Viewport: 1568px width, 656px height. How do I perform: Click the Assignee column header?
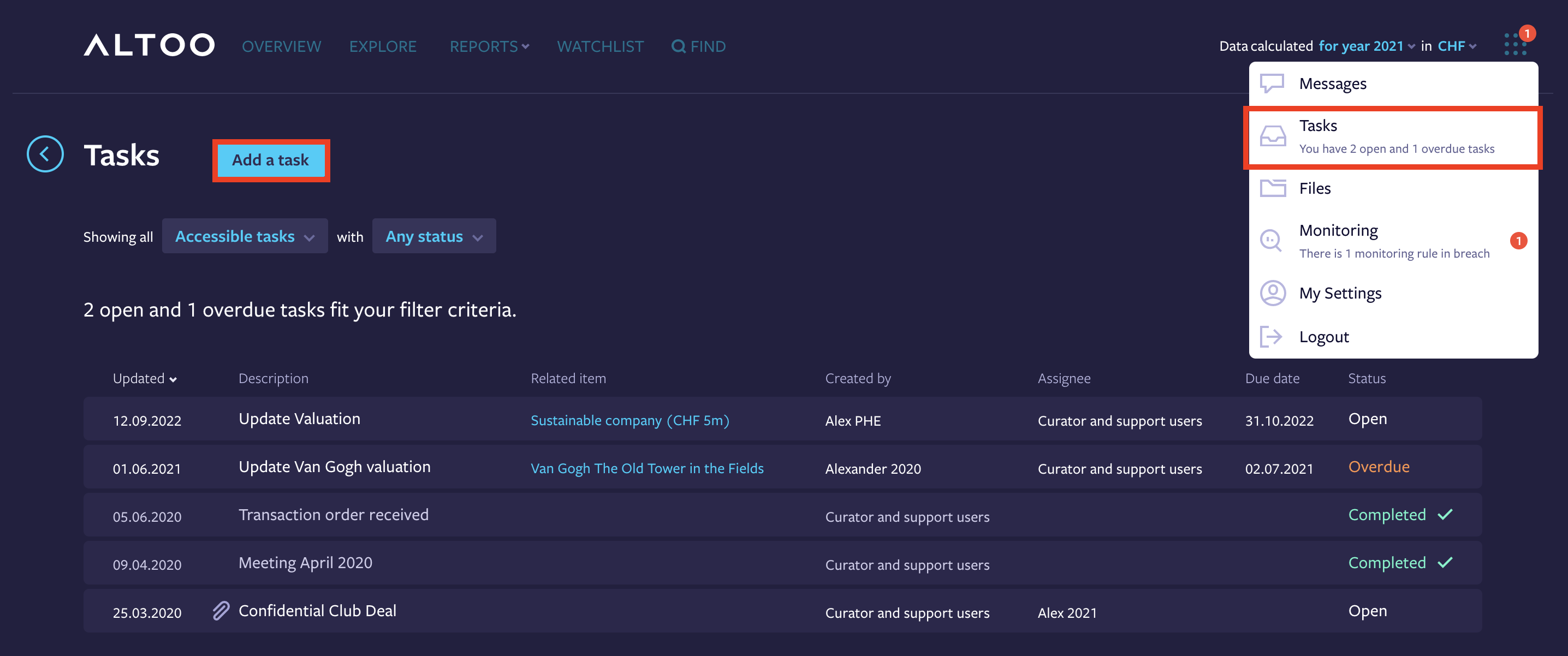pos(1064,379)
